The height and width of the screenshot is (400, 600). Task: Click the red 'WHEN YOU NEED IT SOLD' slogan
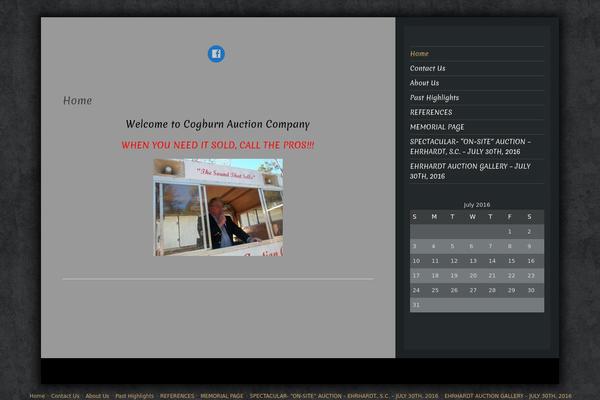click(218, 145)
